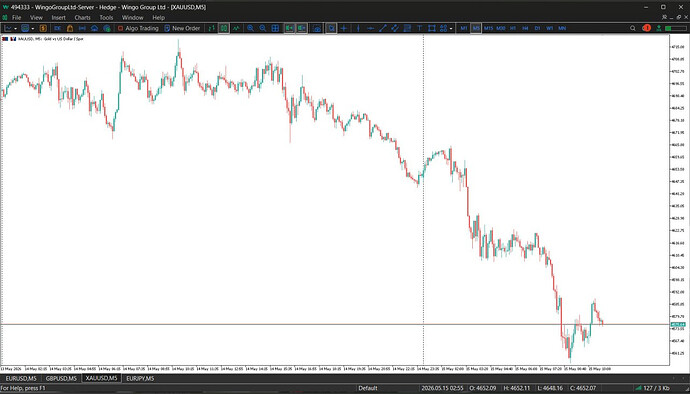Click the orange dollar symbols icon

pos(43,28)
